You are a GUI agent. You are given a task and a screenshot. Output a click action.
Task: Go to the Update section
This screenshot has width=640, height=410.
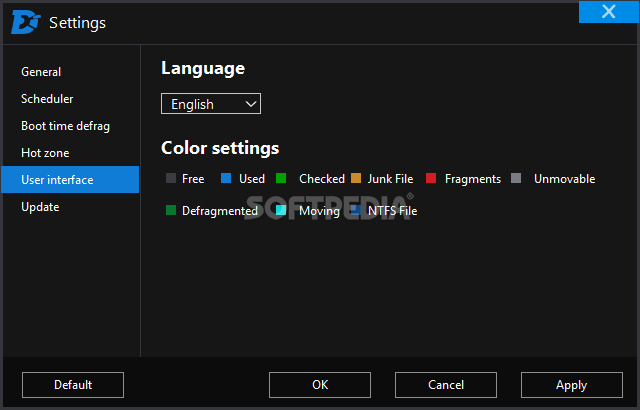point(40,207)
